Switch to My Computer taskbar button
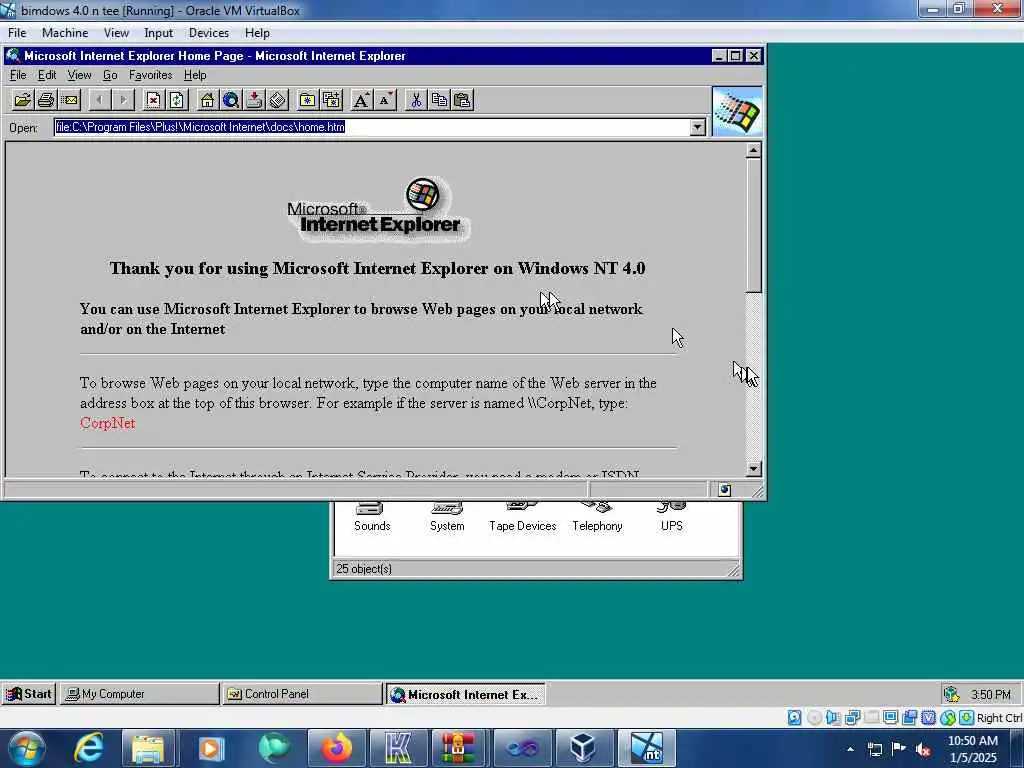Viewport: 1024px width, 768px height. (139, 694)
